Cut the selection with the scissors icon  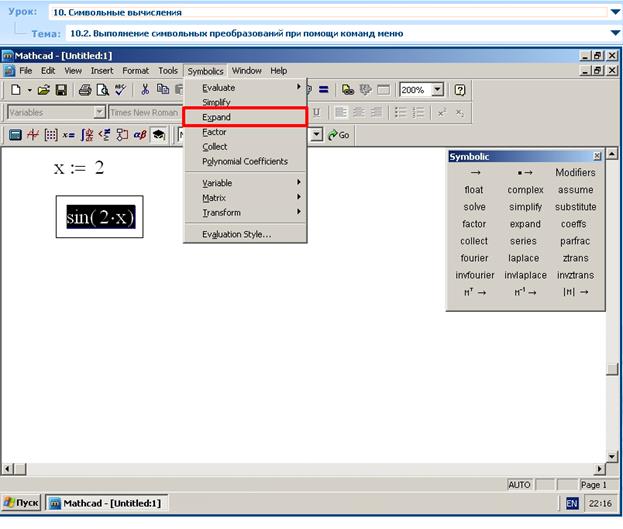[145, 90]
